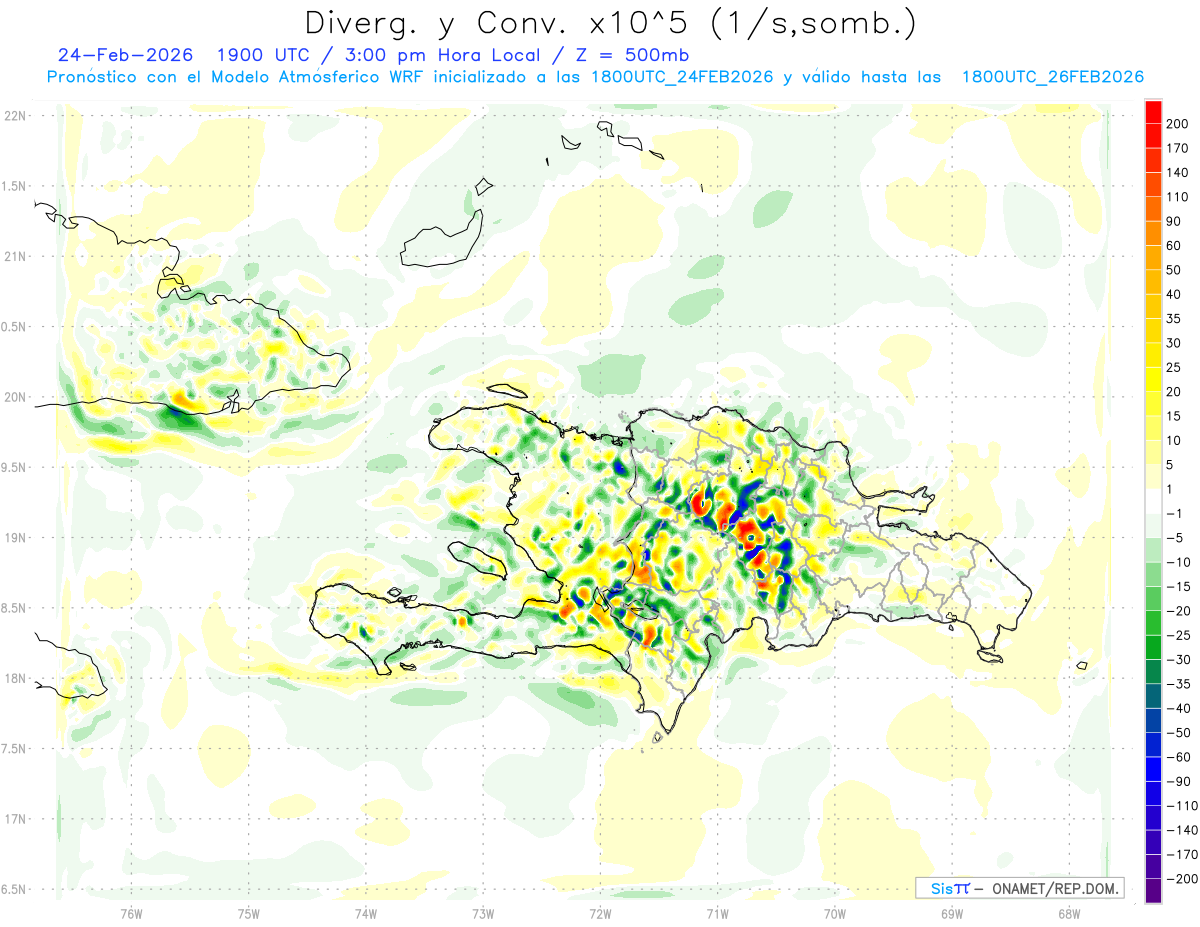Image resolution: width=1200 pixels, height=927 pixels.
Task: Click the color bar value '-30'
Action: 1178,660
